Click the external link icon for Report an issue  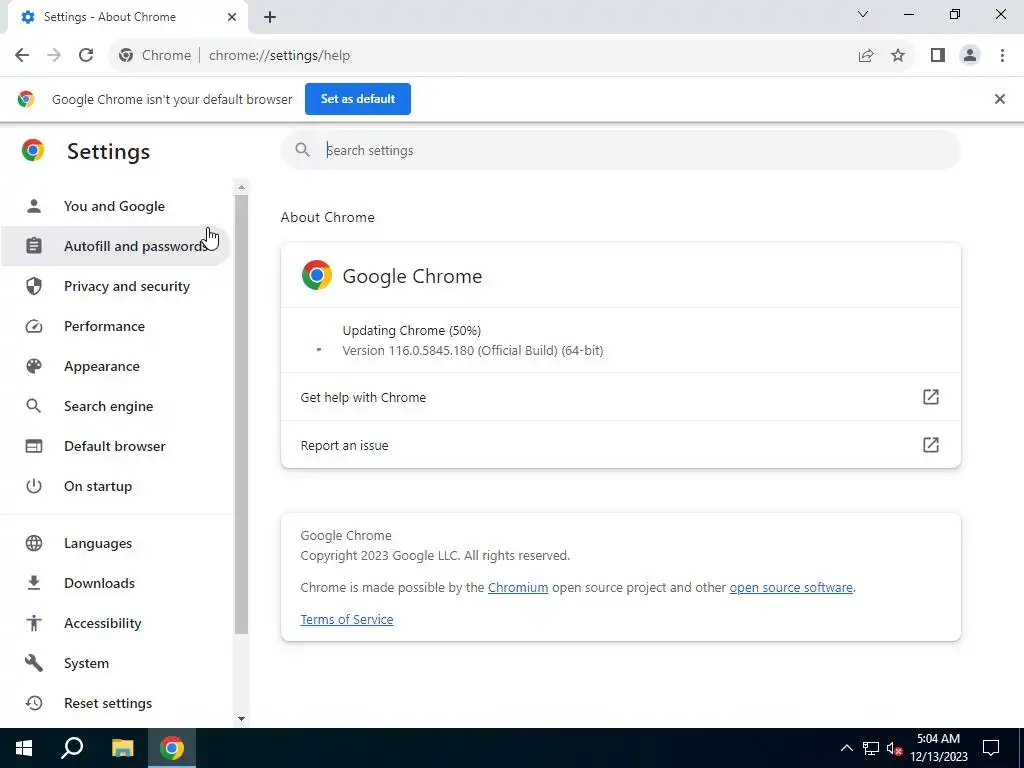click(931, 445)
